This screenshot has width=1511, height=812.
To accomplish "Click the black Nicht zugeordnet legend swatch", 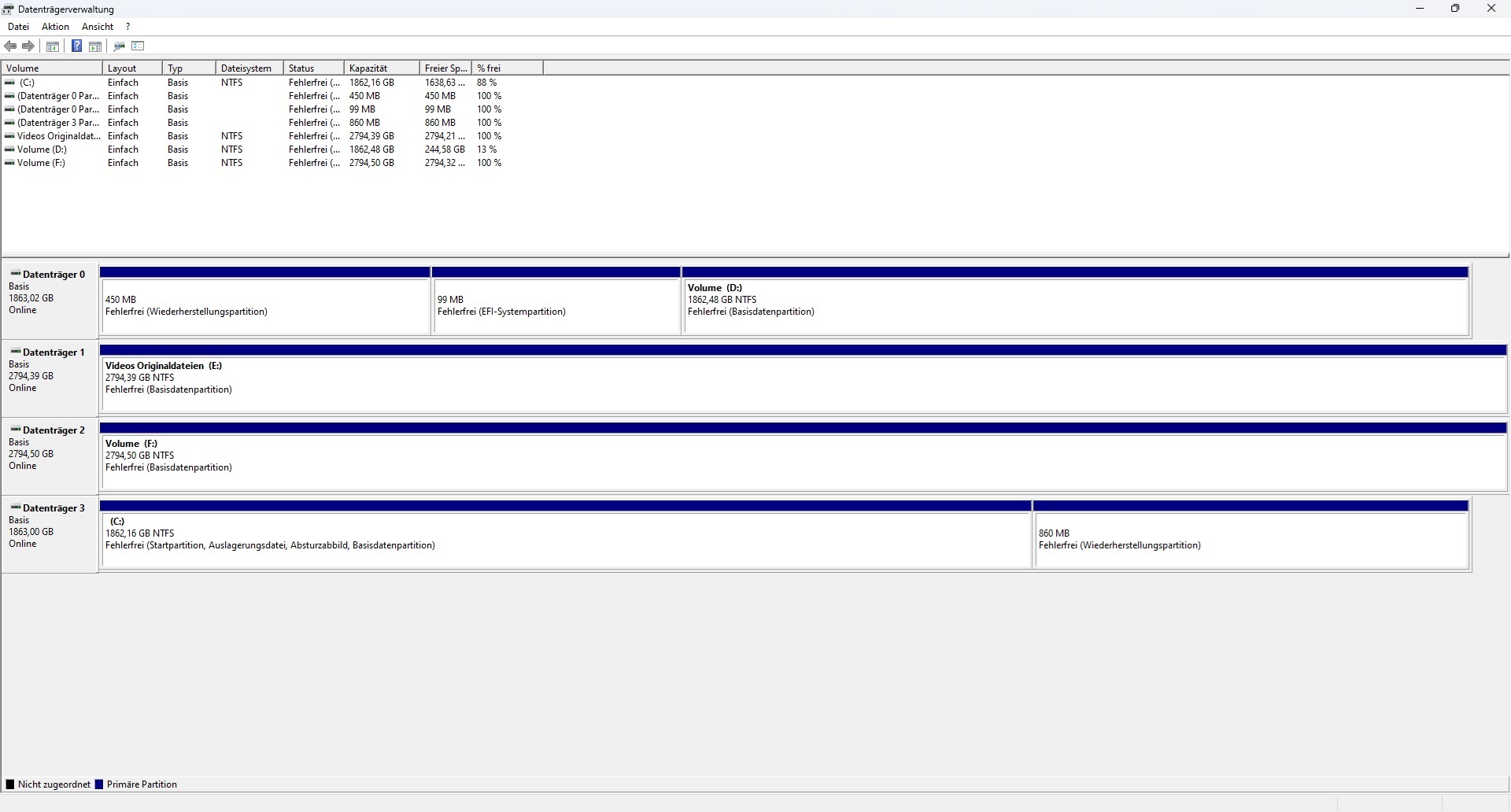I will coord(10,784).
